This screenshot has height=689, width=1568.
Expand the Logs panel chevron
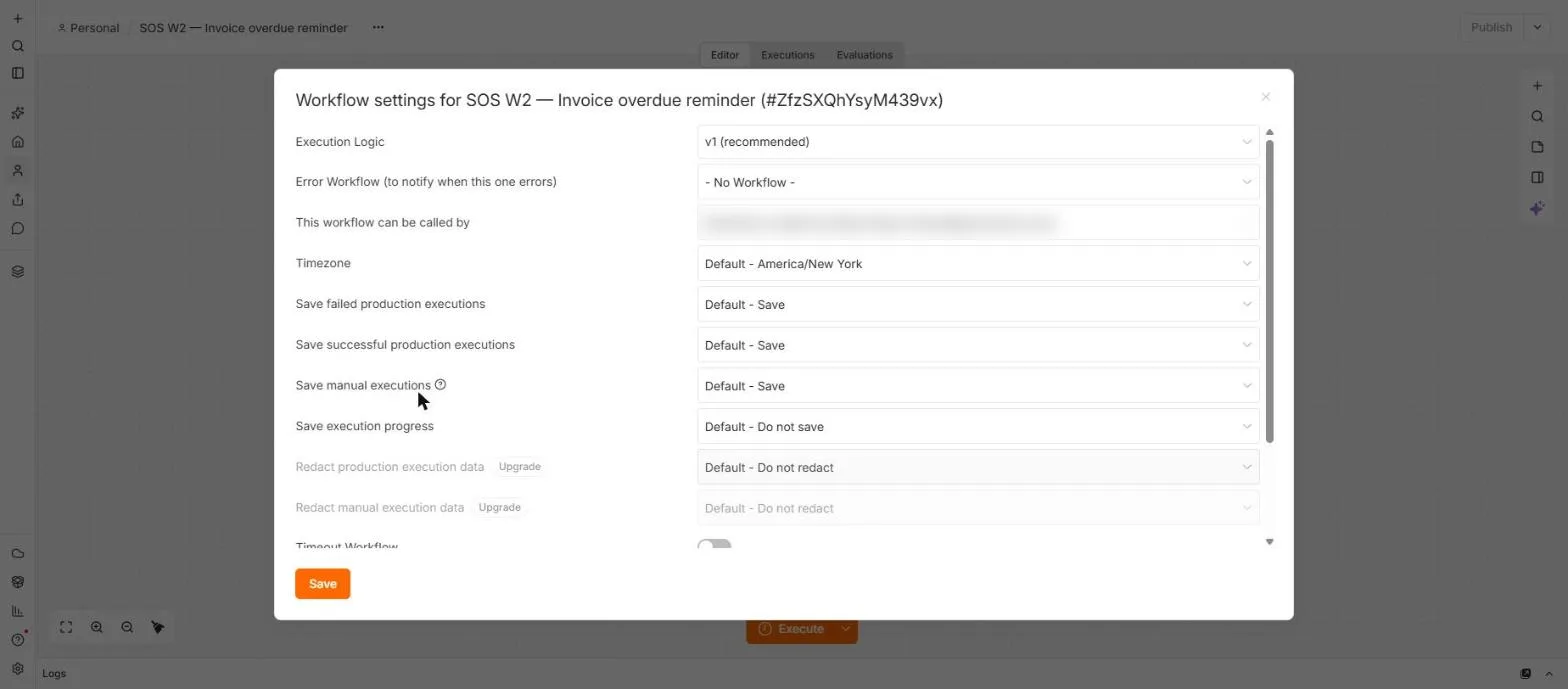point(1549,673)
